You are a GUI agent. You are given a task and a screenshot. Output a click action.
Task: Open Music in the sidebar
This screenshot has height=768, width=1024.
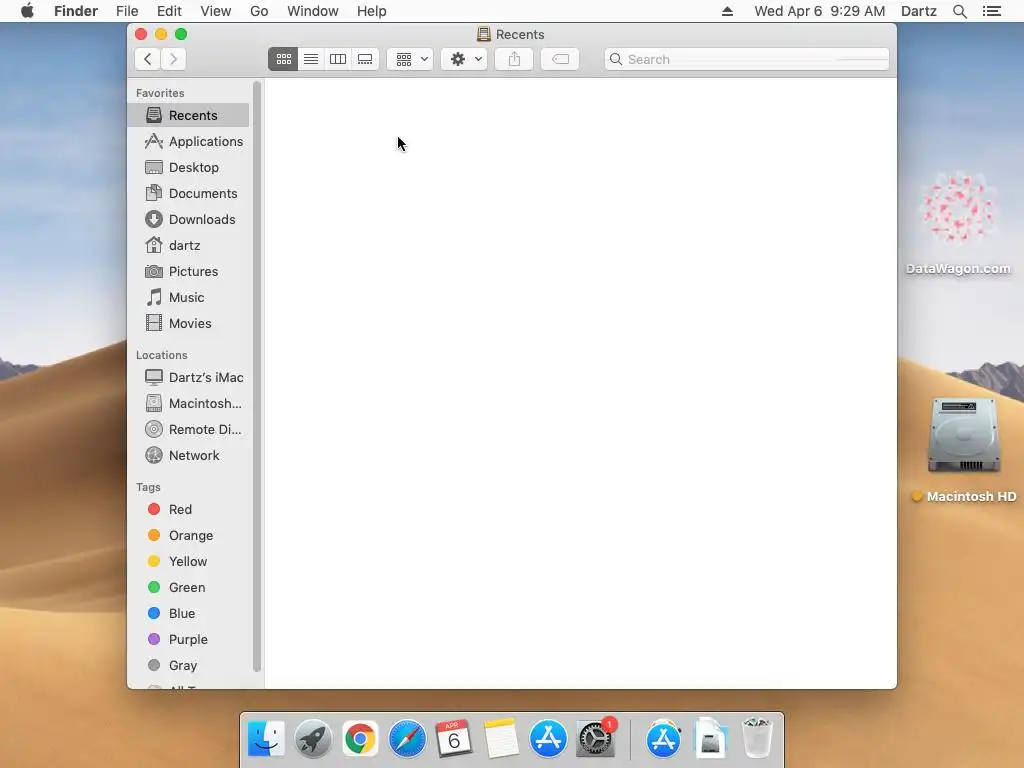coord(188,298)
